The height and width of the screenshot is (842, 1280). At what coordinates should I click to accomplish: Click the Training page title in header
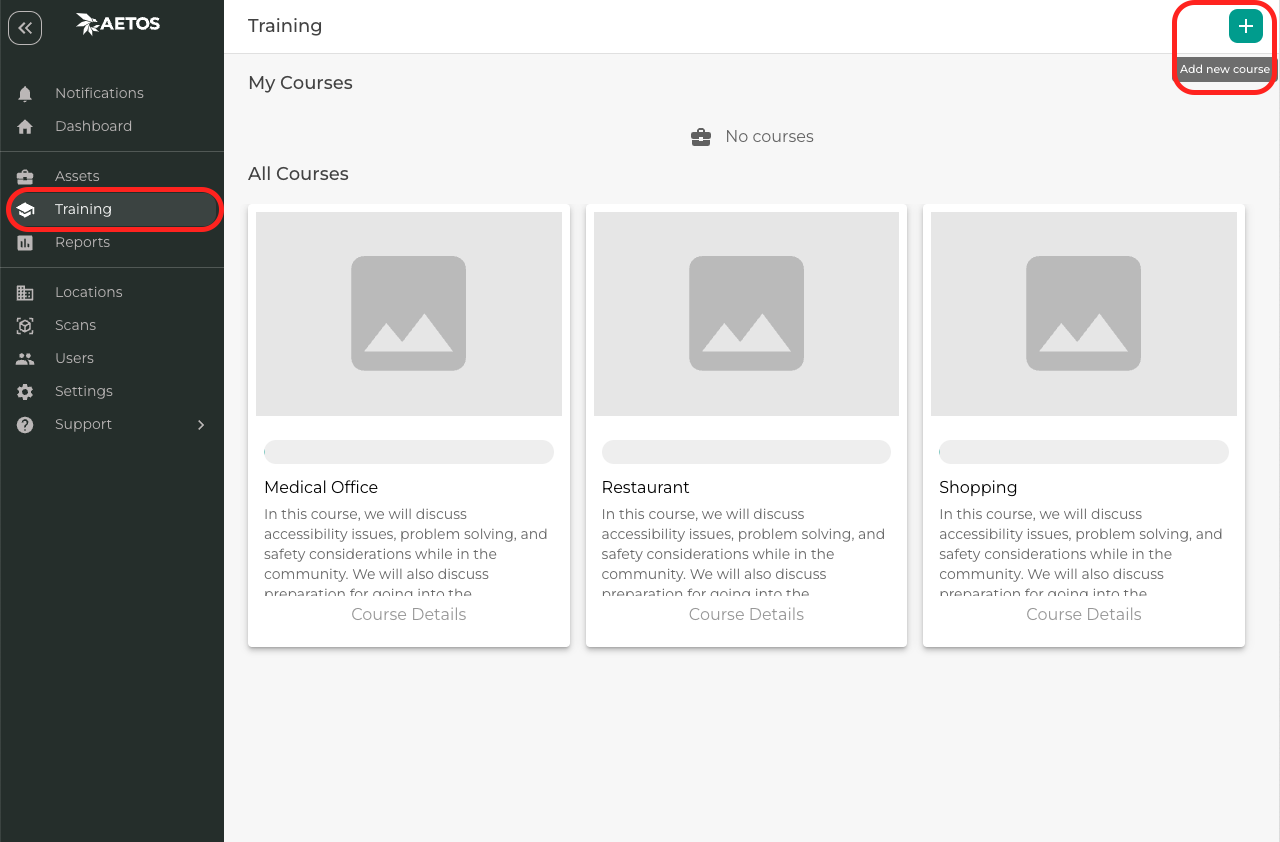coord(285,26)
